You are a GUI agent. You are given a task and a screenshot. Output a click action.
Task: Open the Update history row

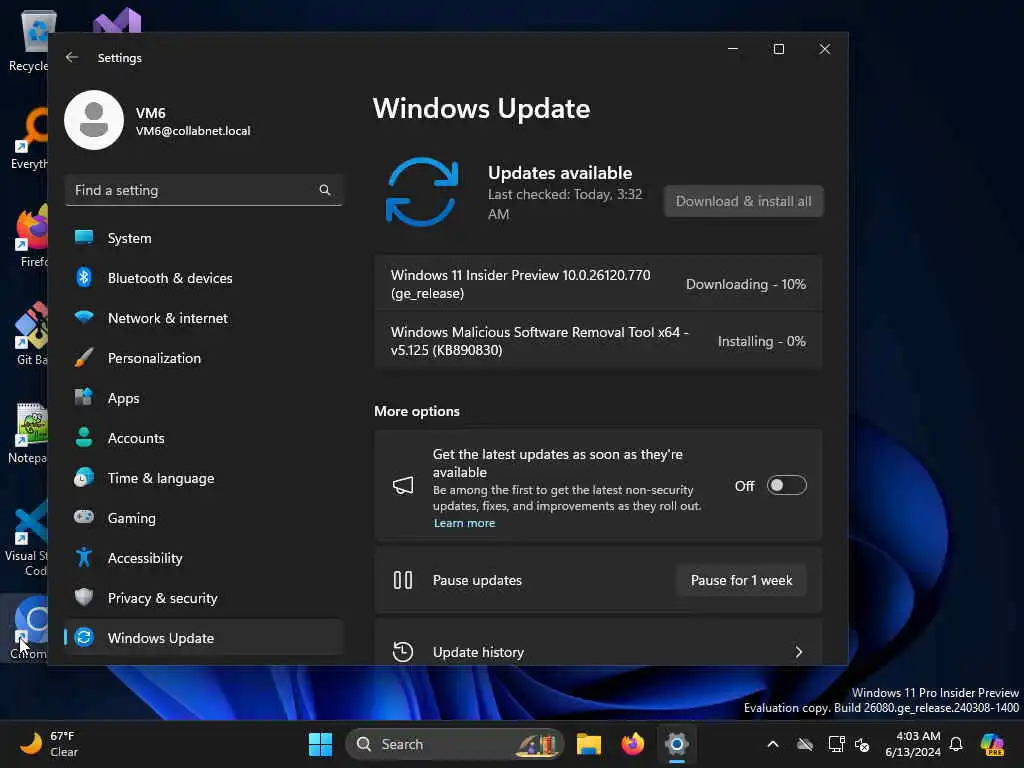pyautogui.click(x=598, y=643)
